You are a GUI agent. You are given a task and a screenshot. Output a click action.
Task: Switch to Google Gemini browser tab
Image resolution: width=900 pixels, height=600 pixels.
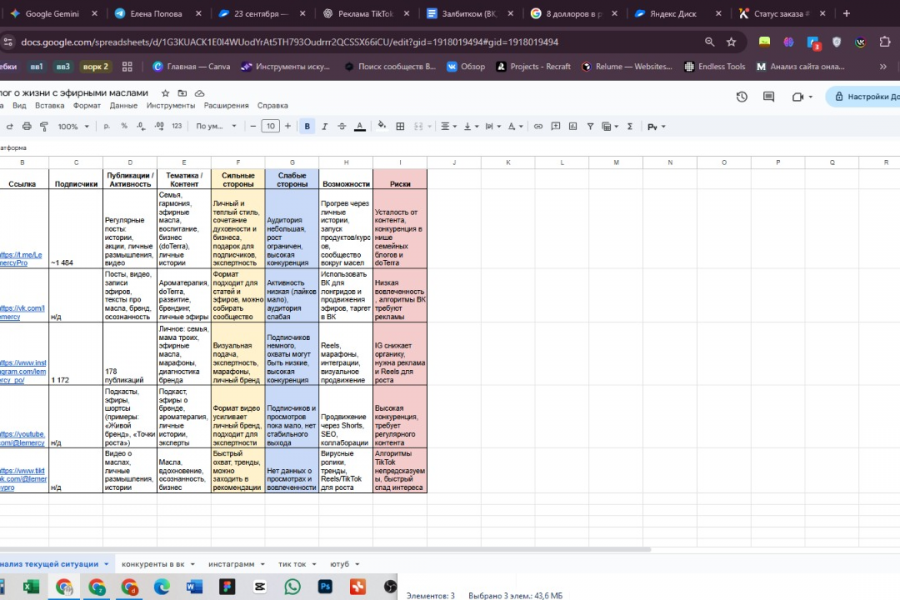(x=52, y=14)
